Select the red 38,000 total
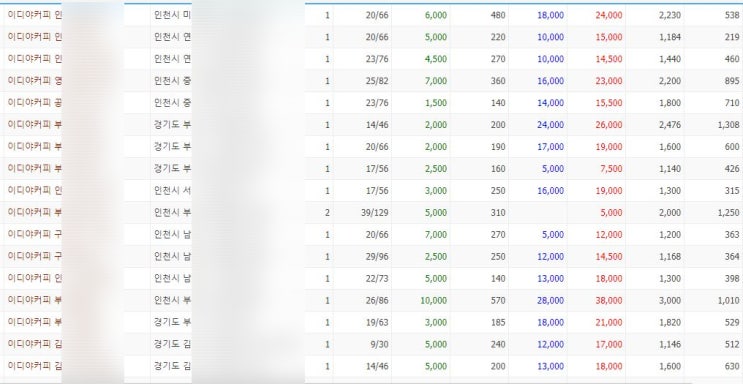The image size is (743, 384). 609,301
